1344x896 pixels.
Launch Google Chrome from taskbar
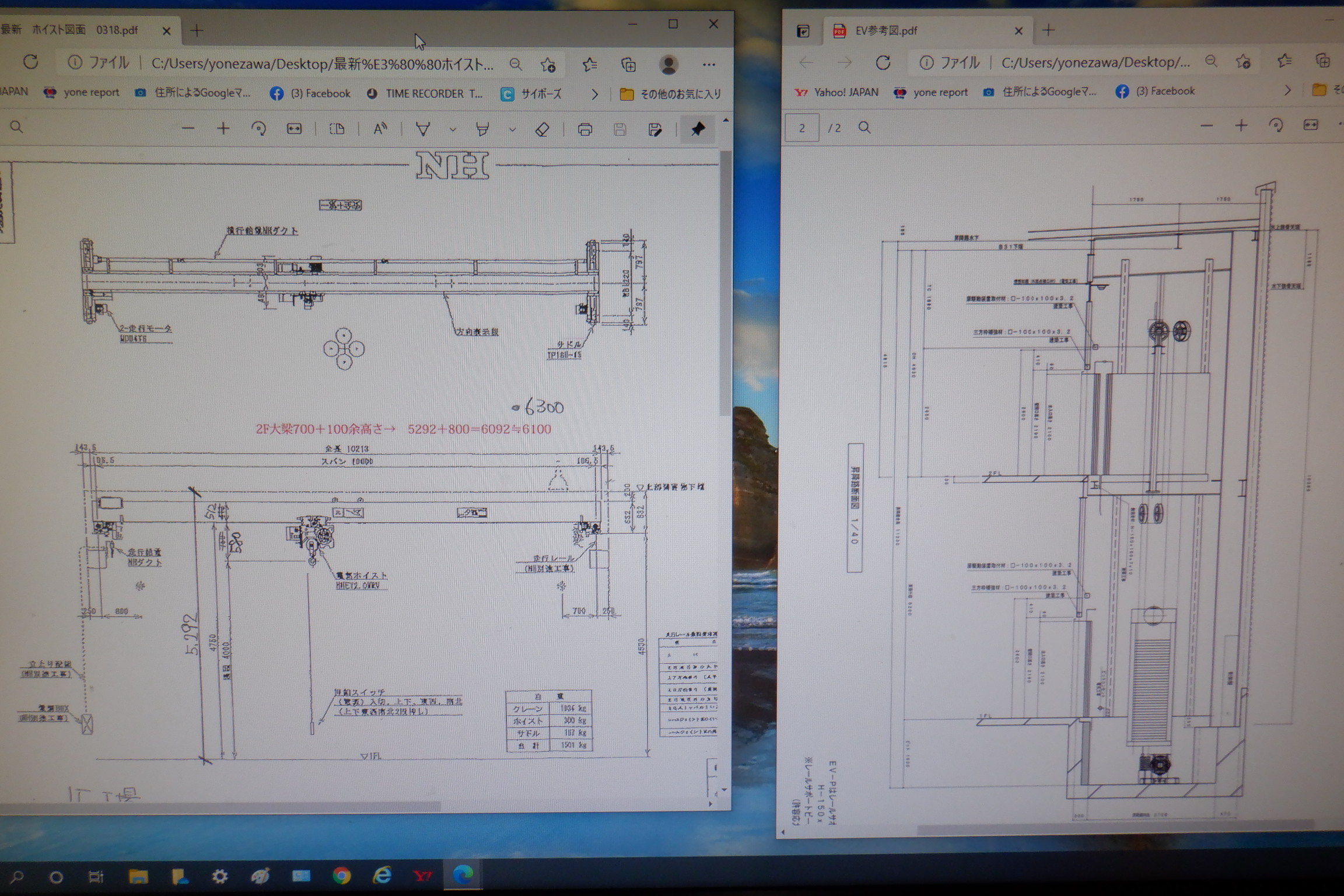point(342,875)
